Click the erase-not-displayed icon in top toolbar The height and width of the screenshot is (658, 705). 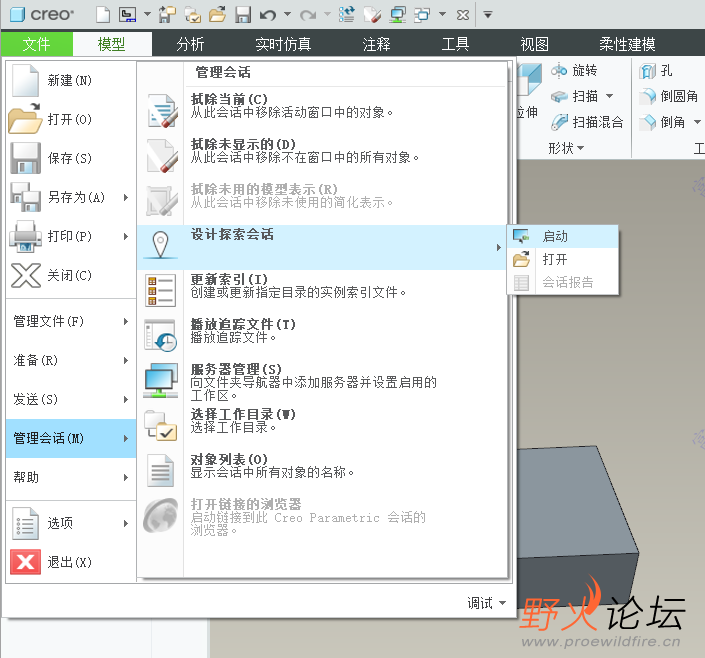click(372, 15)
